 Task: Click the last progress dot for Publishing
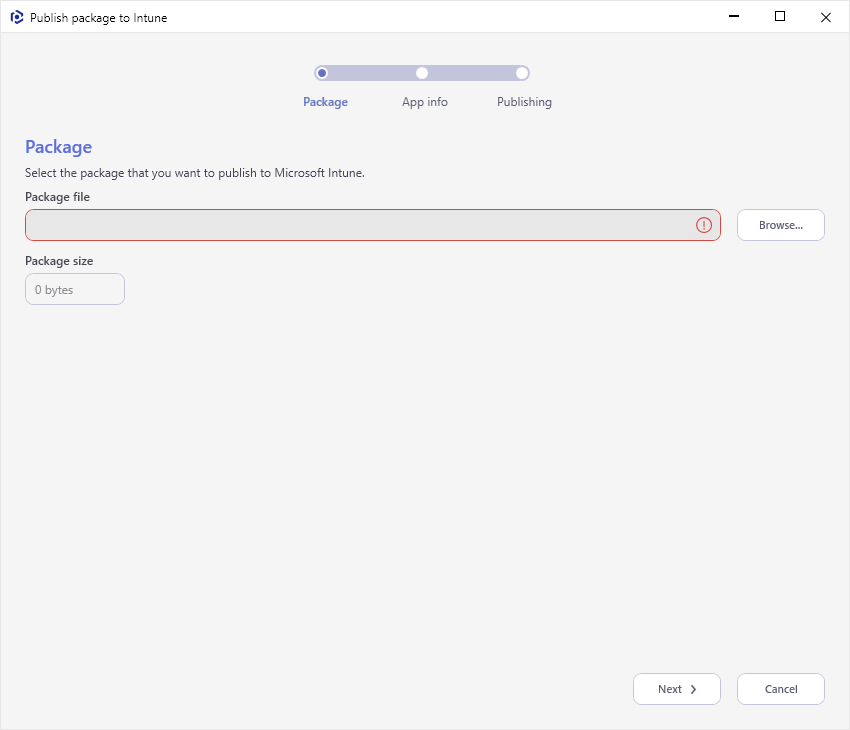coord(522,73)
